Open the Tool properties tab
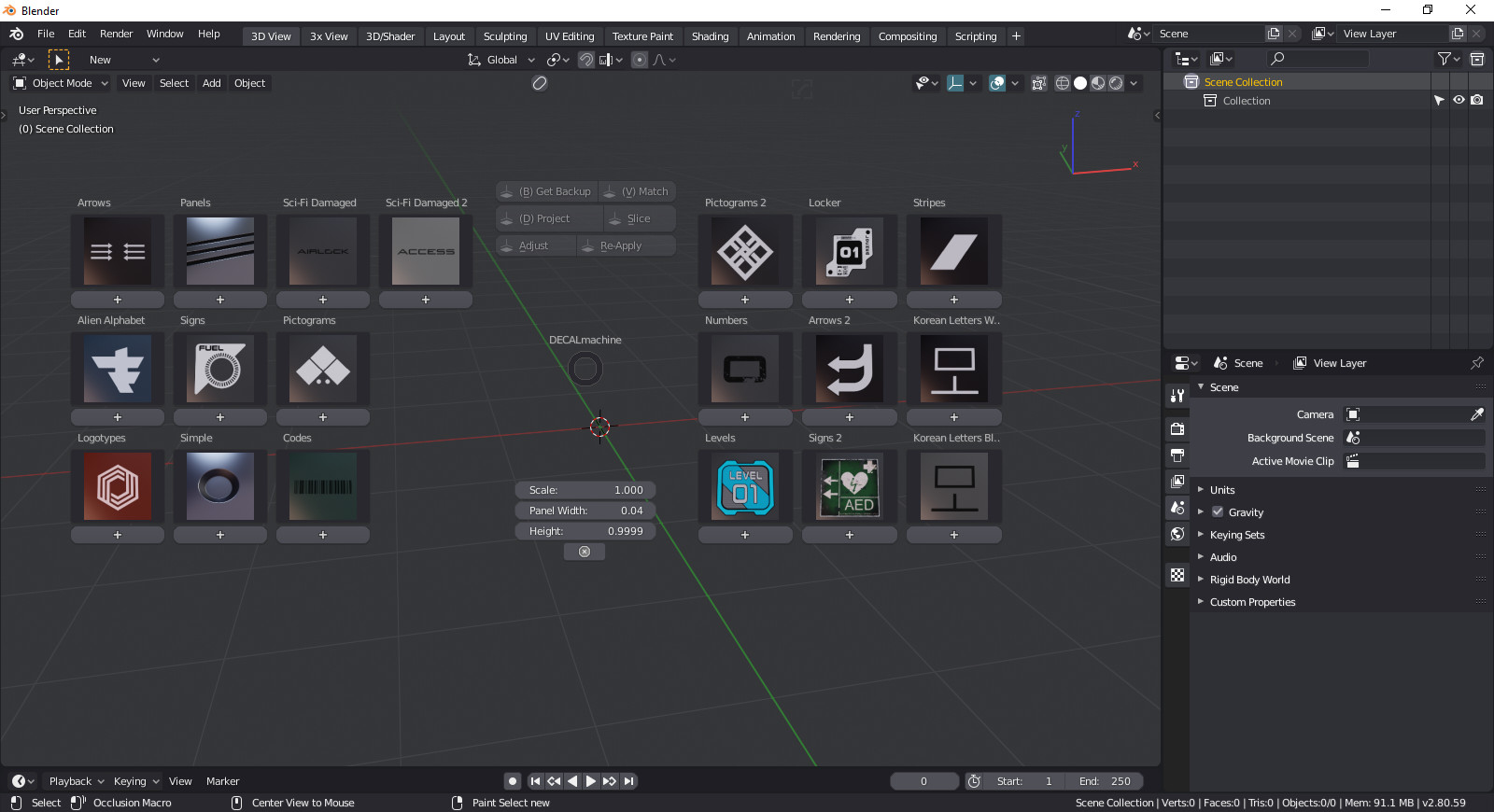Viewport: 1494px width, 812px height. click(1177, 396)
